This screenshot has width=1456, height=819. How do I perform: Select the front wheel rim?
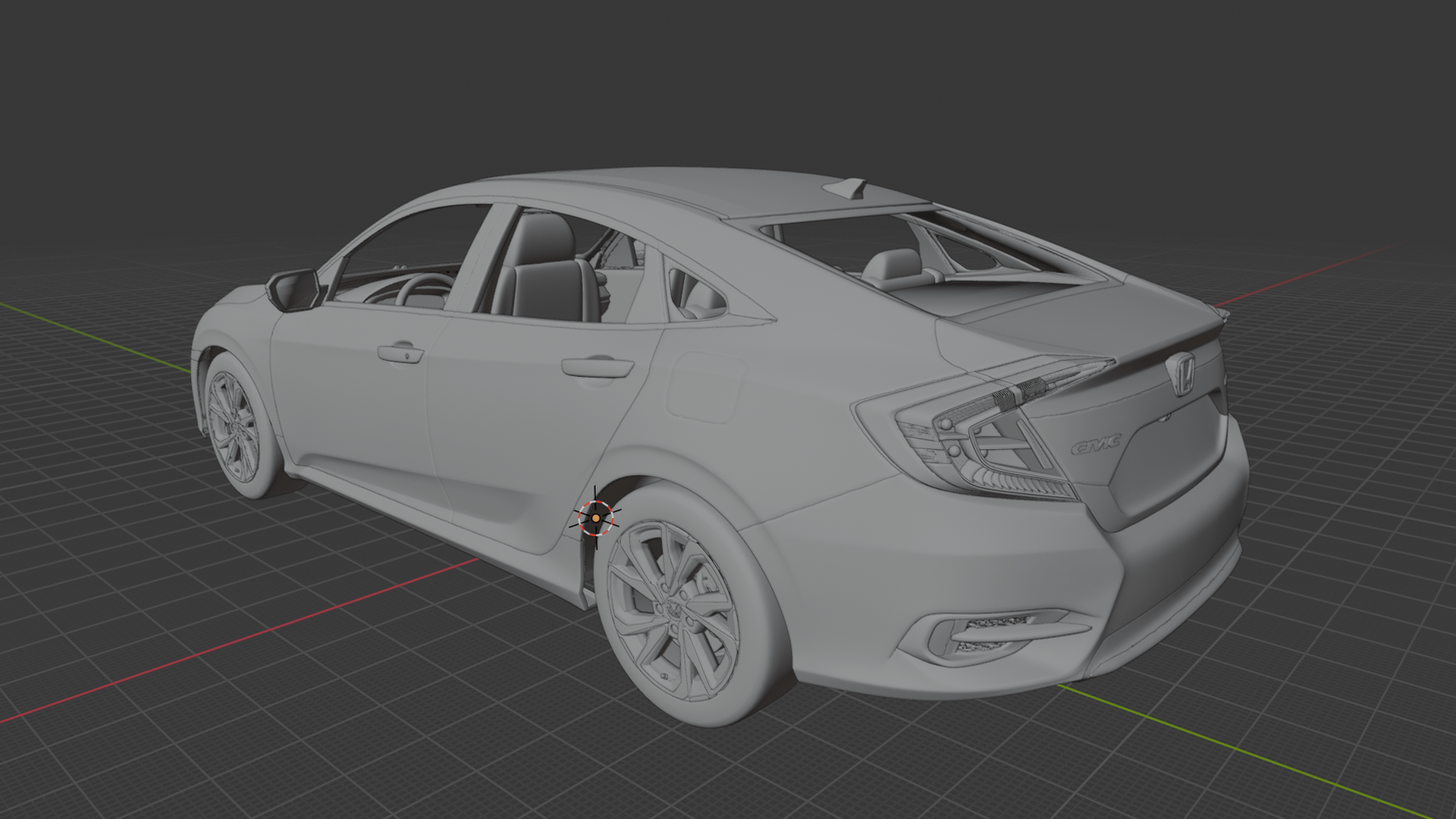coord(233,427)
